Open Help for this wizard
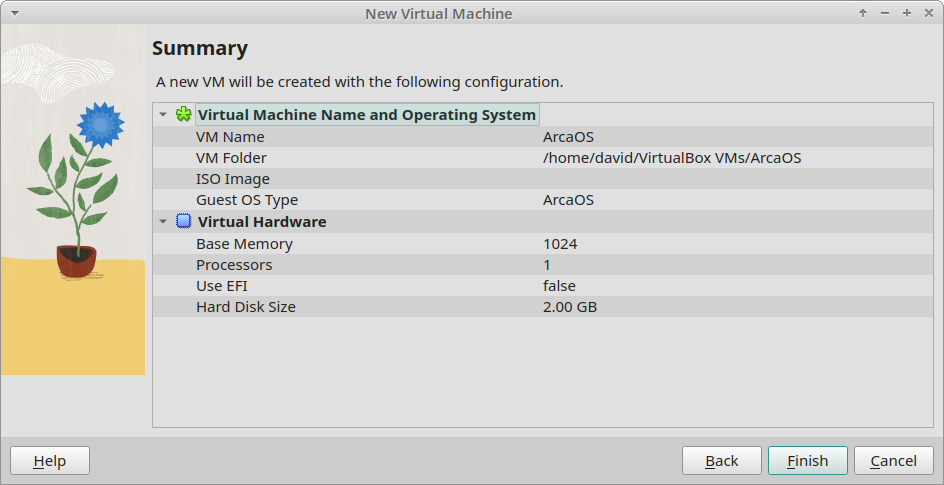Viewport: 944px width, 485px height. (x=50, y=461)
